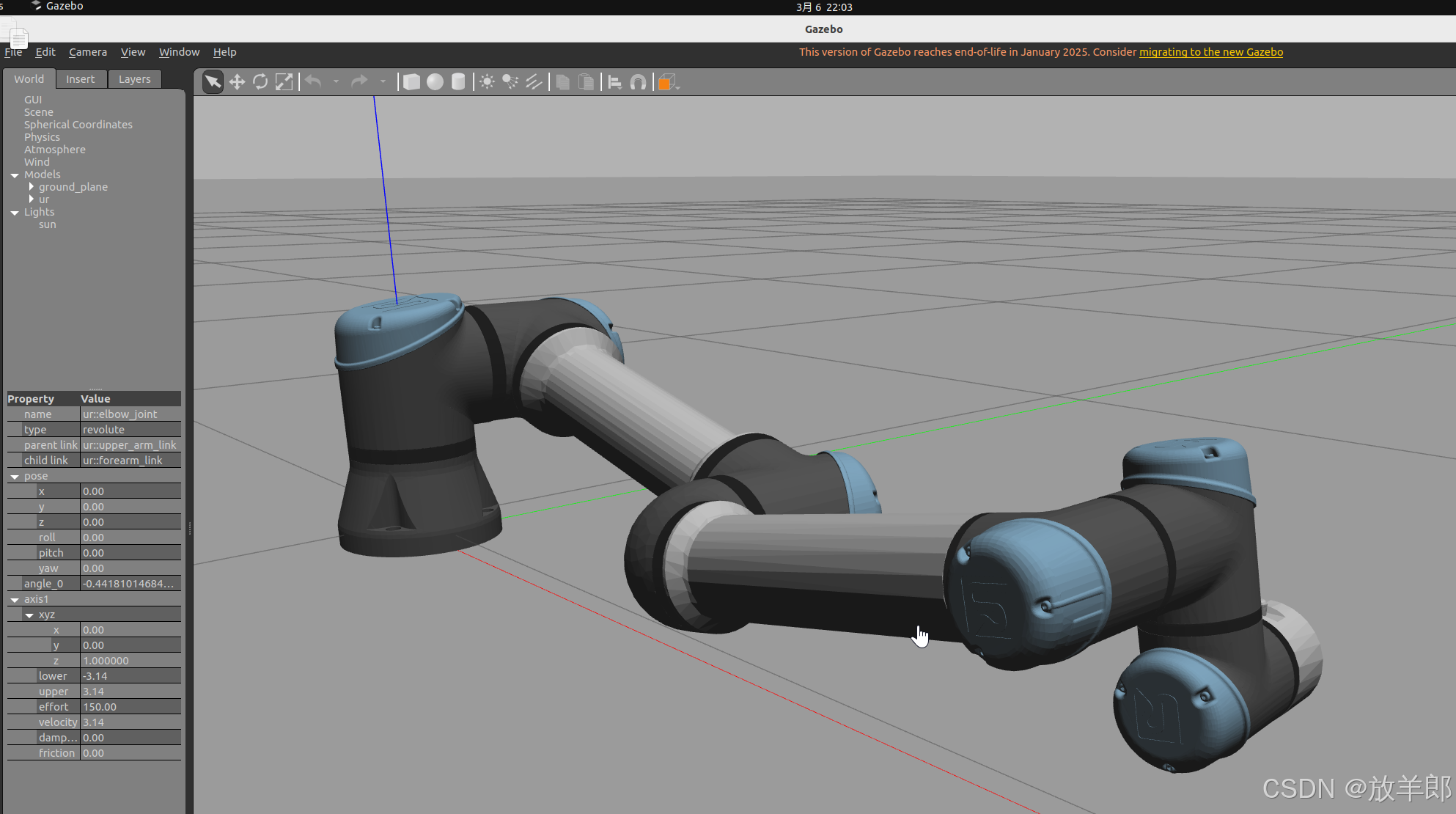Select the scale mode tool
This screenshot has width=1456, height=814.
[284, 82]
